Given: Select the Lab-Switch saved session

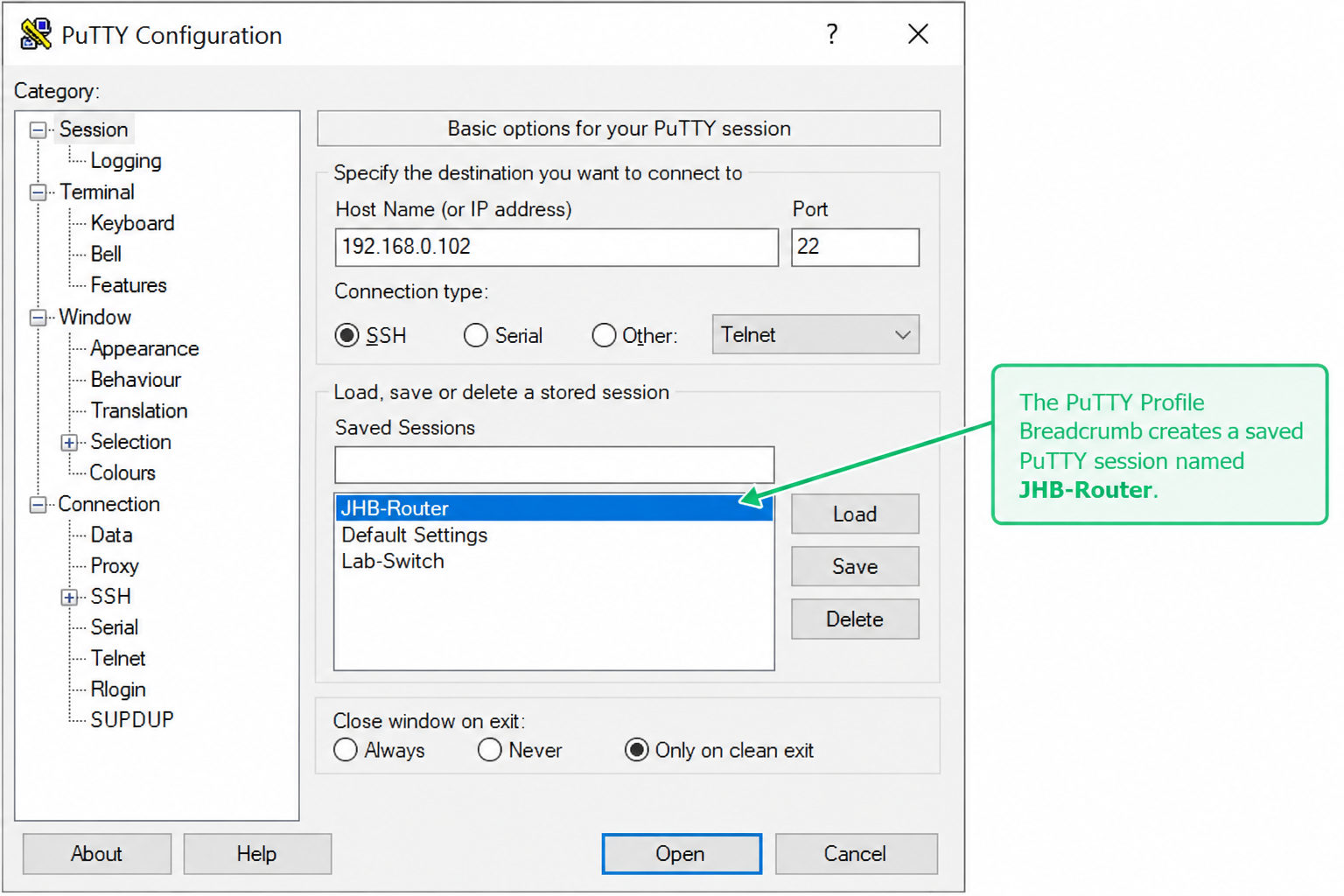Looking at the screenshot, I should (554, 561).
